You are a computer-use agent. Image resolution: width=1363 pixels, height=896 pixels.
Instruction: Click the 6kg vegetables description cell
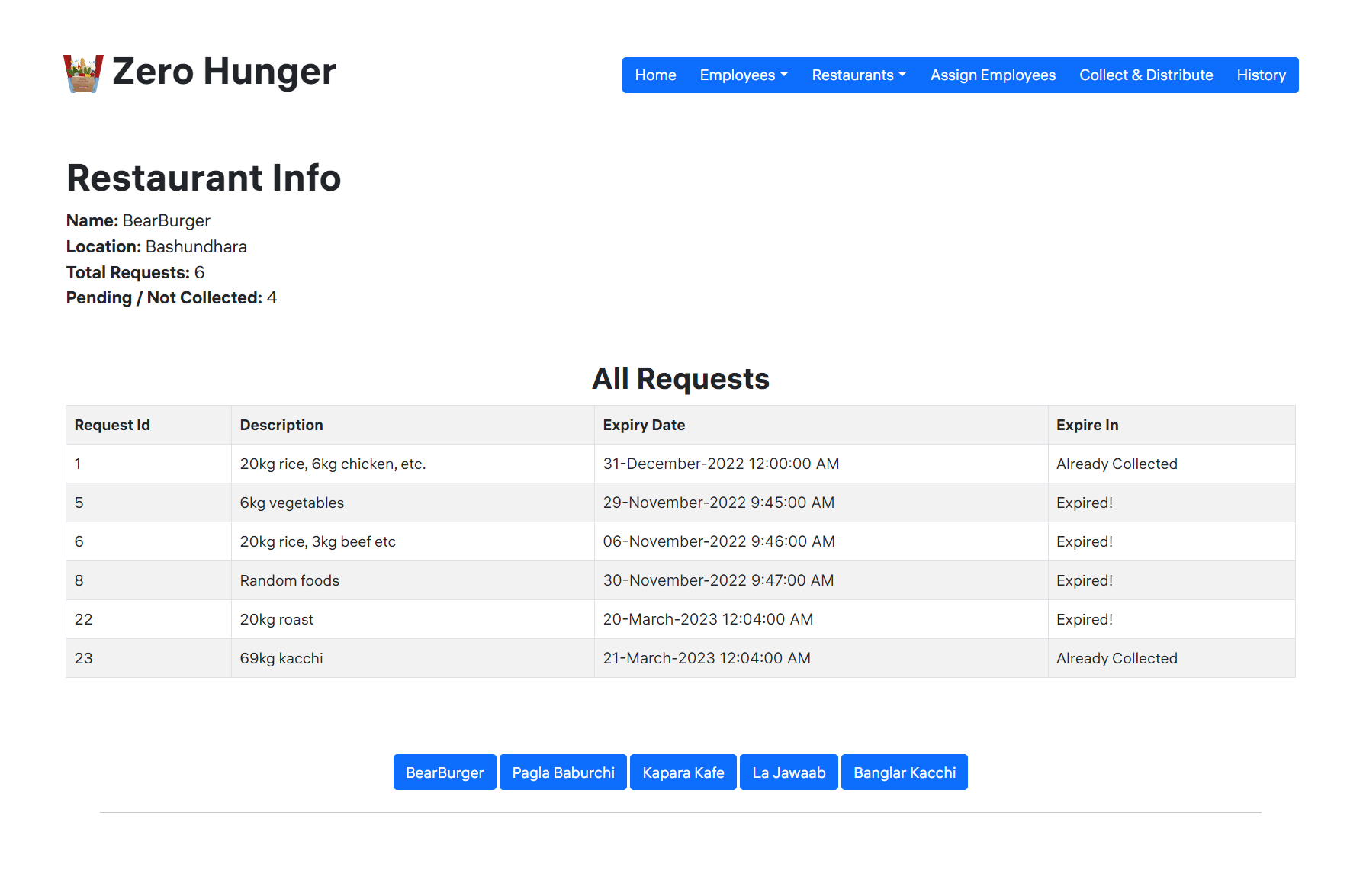(292, 503)
